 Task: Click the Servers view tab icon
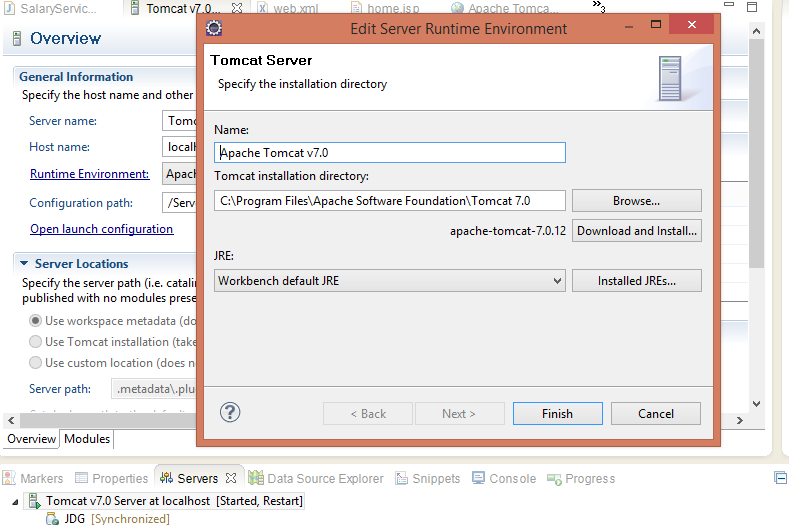[x=166, y=478]
